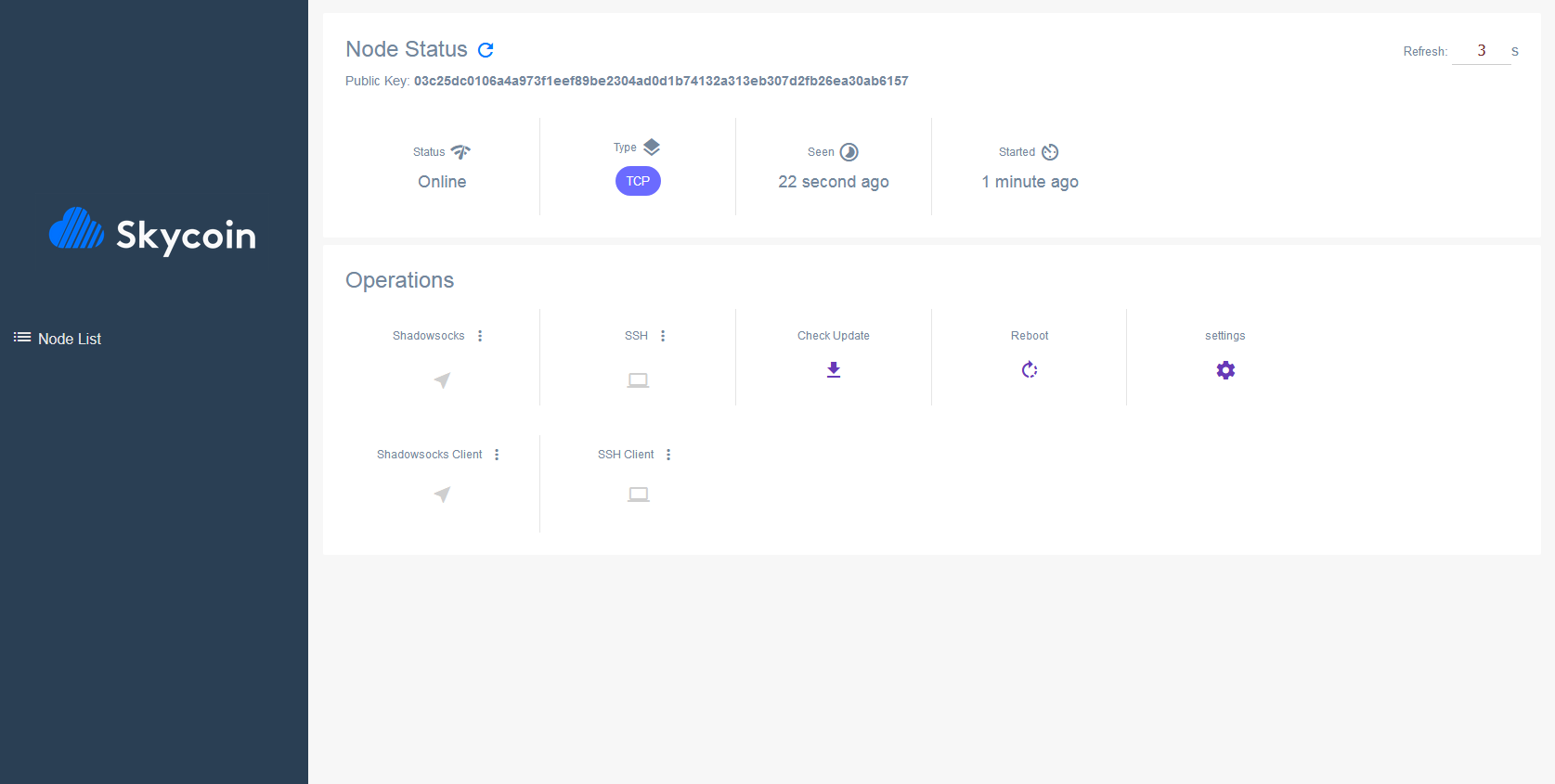Select the Shadowsocks send icon
1555x784 pixels.
coord(441,380)
